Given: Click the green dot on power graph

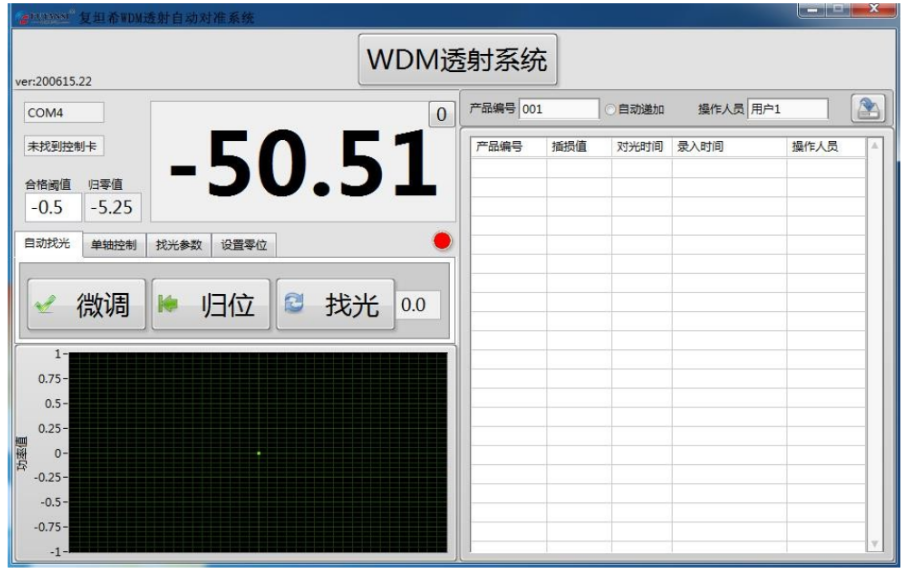Looking at the screenshot, I should point(259,453).
